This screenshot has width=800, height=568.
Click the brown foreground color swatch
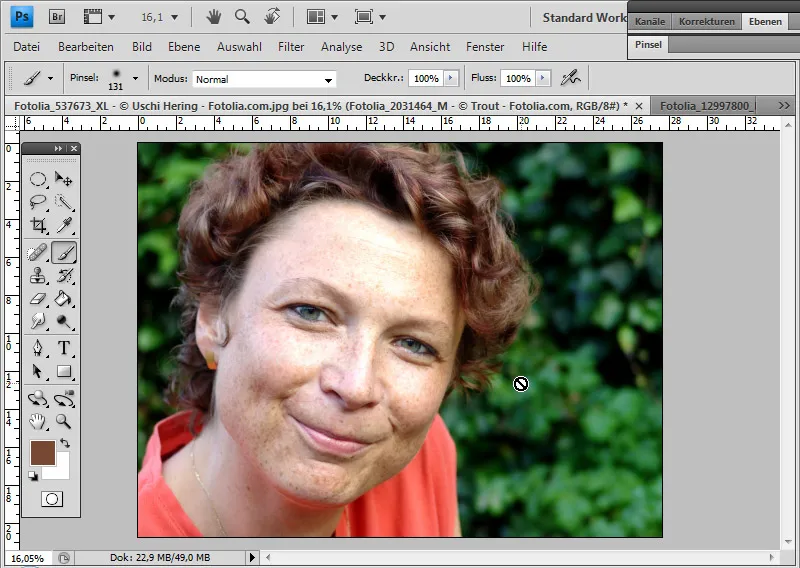click(x=42, y=453)
